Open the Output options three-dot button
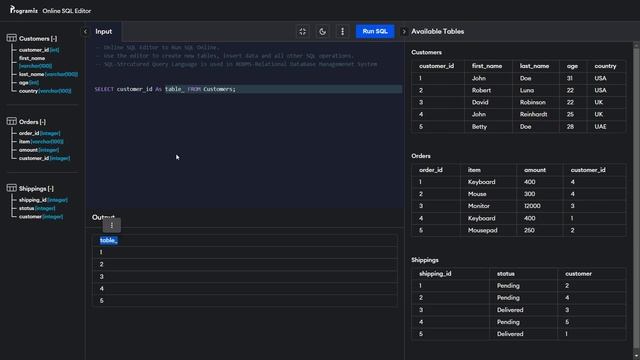The width and height of the screenshot is (640, 360). point(112,225)
